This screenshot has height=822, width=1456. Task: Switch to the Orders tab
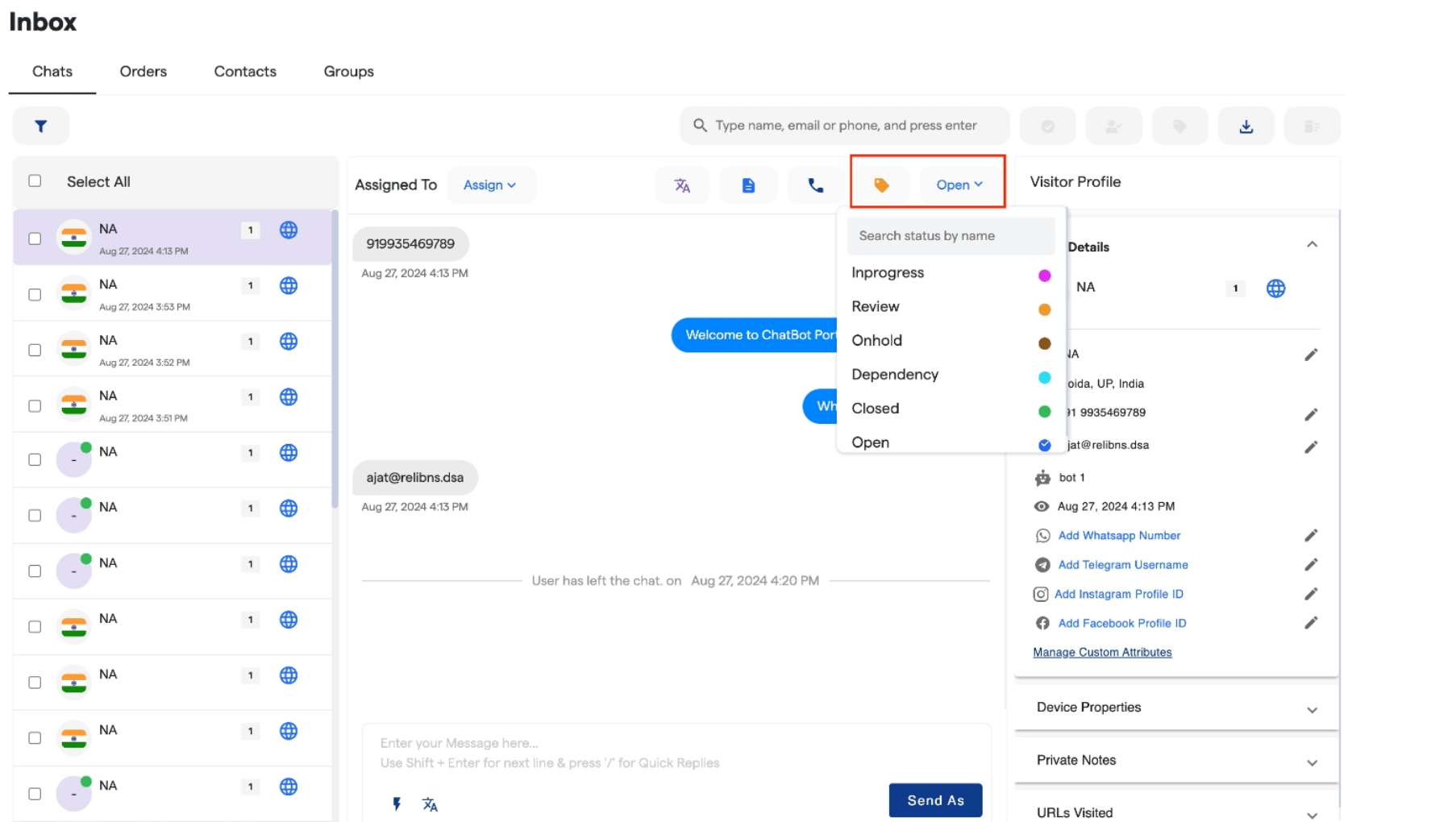144,72
